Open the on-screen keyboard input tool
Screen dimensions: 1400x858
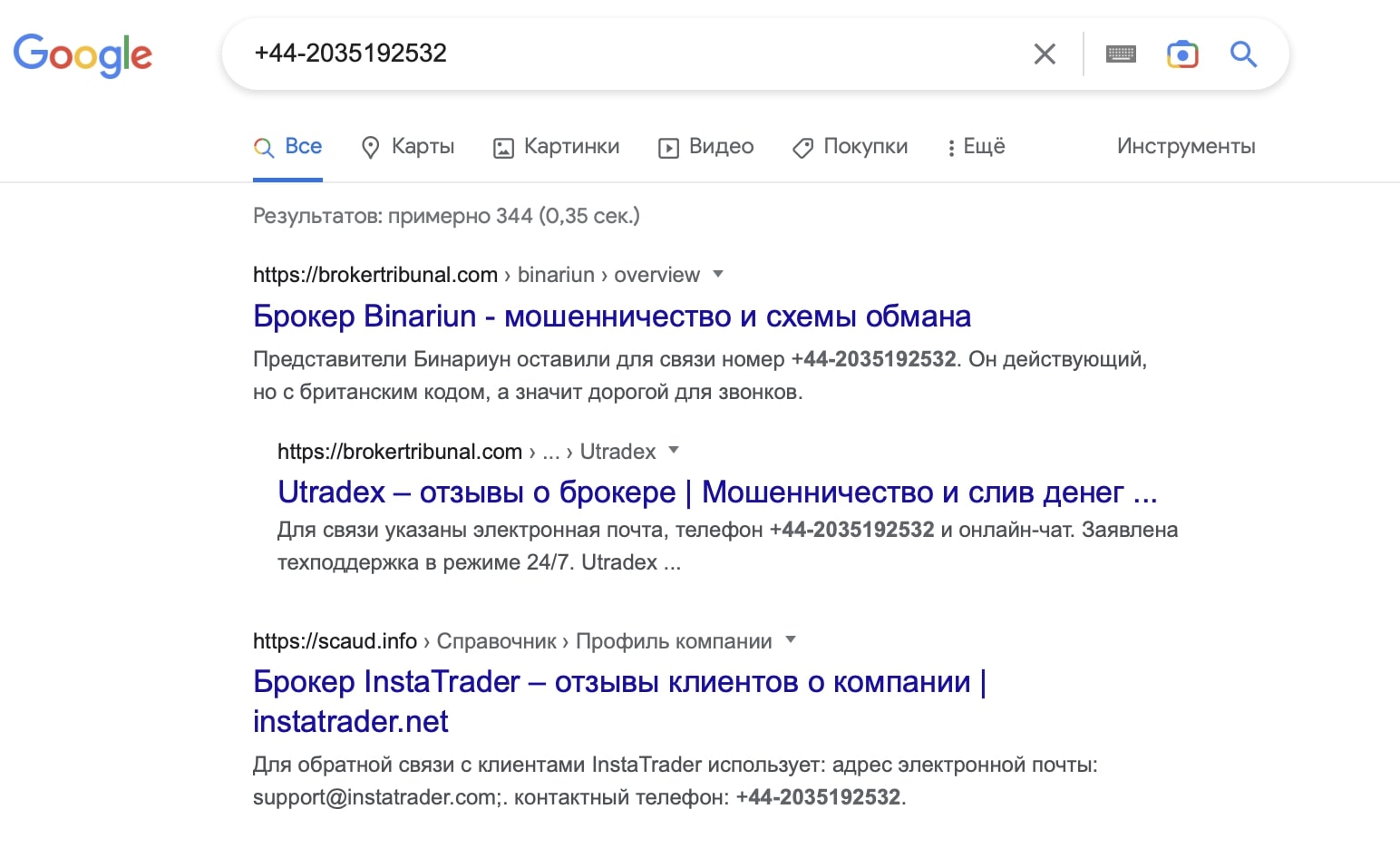click(1121, 54)
